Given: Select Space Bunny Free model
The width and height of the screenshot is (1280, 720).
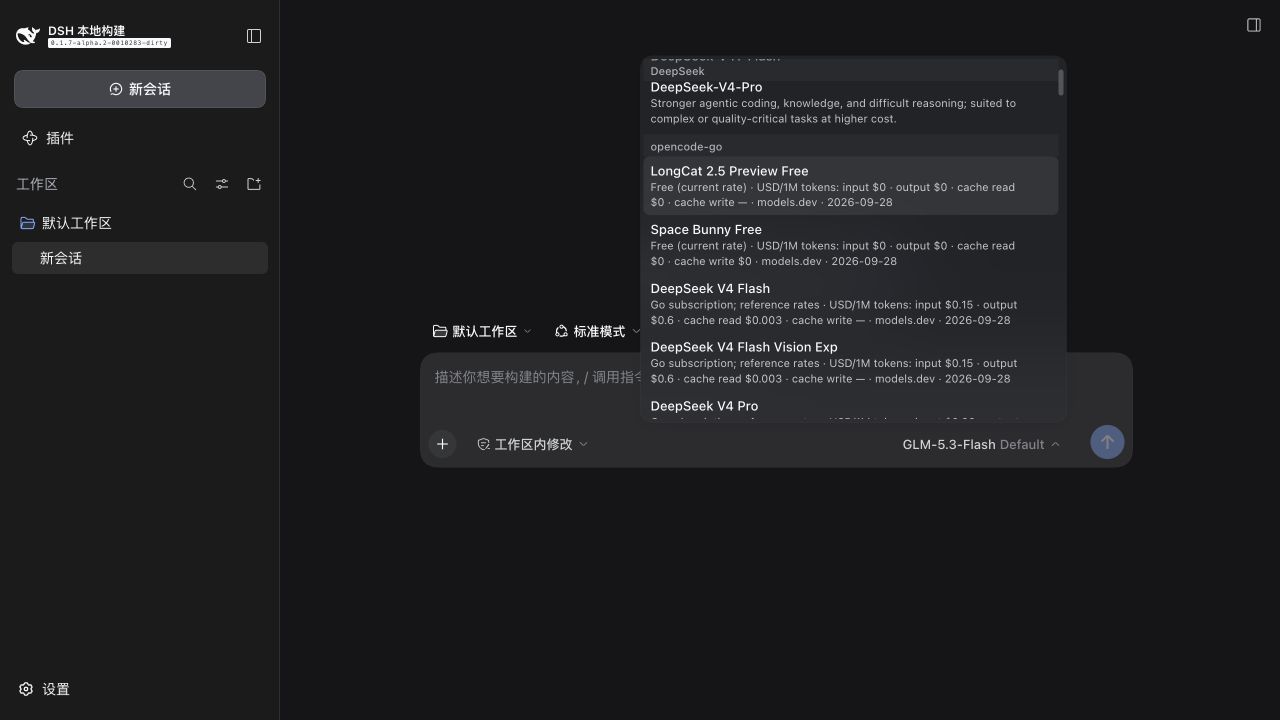Looking at the screenshot, I should tap(851, 245).
